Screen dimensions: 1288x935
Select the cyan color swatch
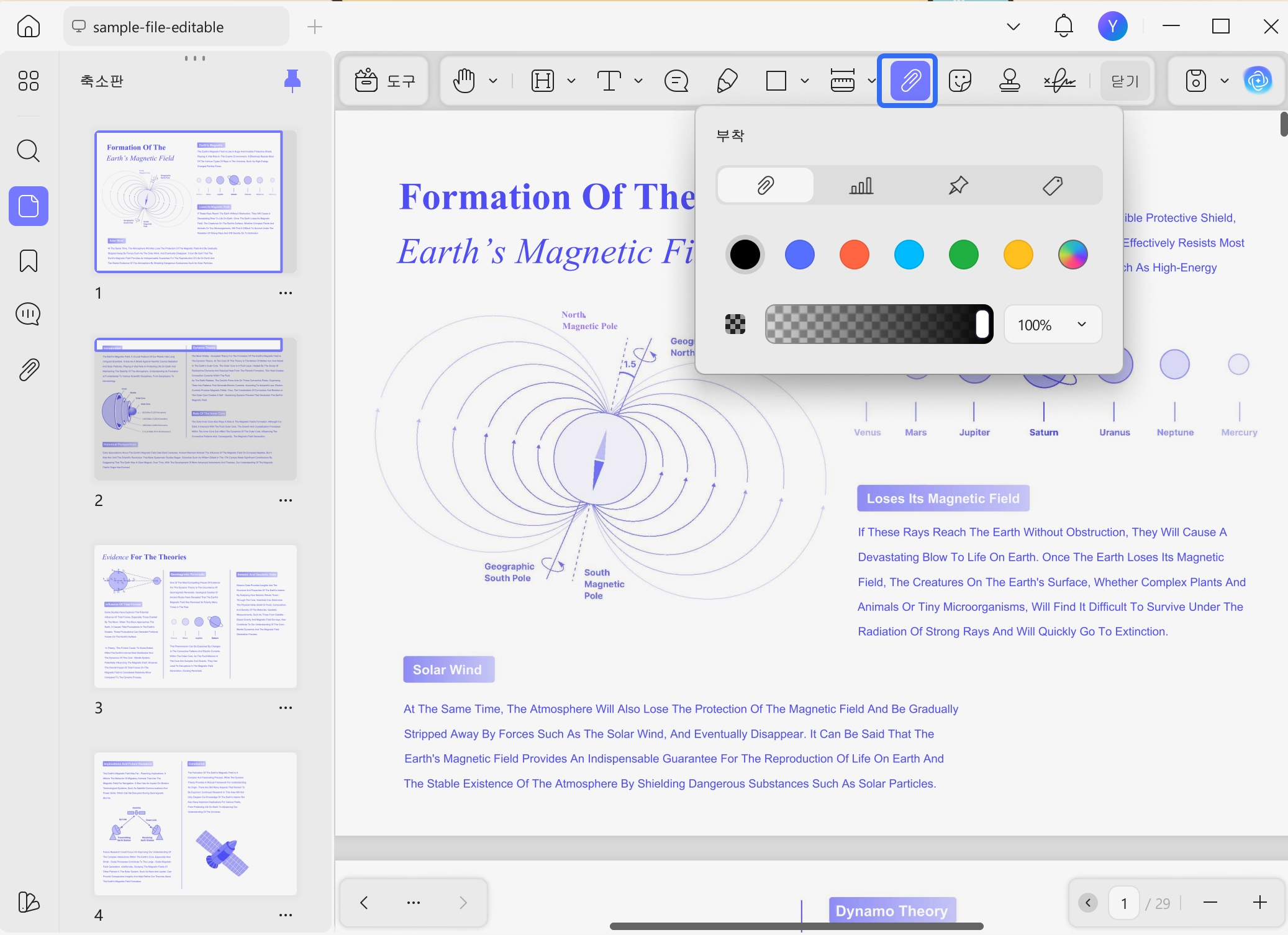909,255
